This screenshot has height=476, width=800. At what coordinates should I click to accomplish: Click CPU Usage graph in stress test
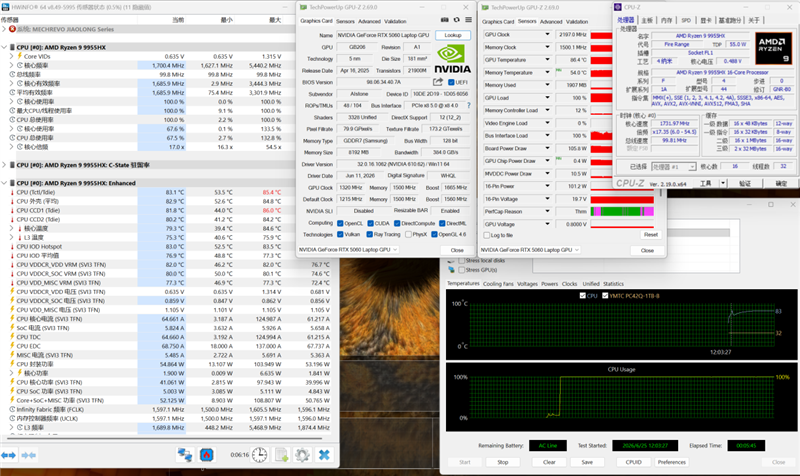tap(621, 398)
